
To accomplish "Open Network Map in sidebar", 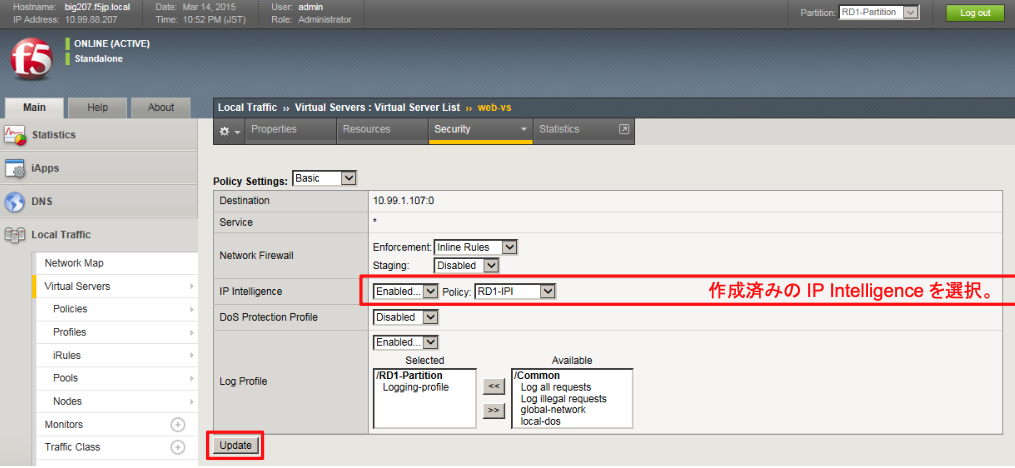I will point(74,263).
